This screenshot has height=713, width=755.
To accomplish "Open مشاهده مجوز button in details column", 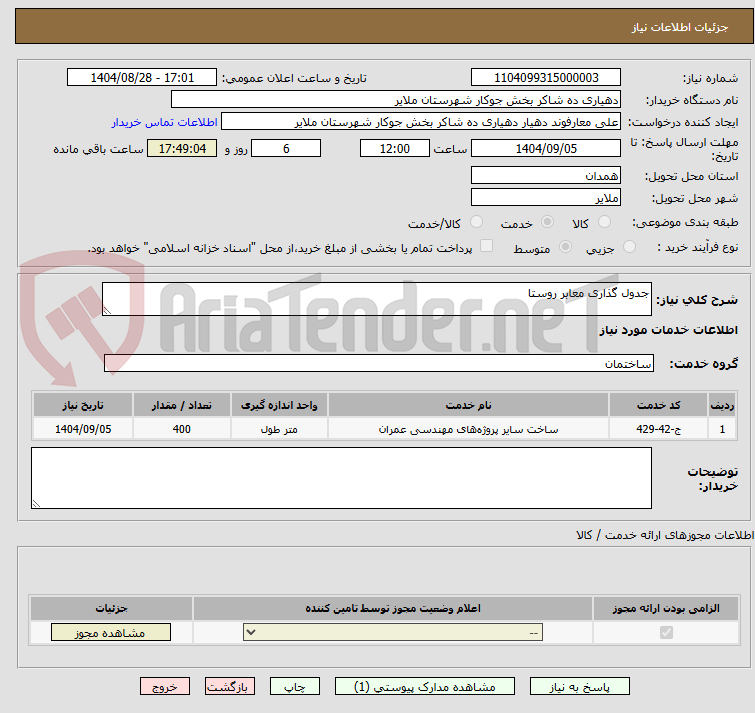I will (x=111, y=633).
